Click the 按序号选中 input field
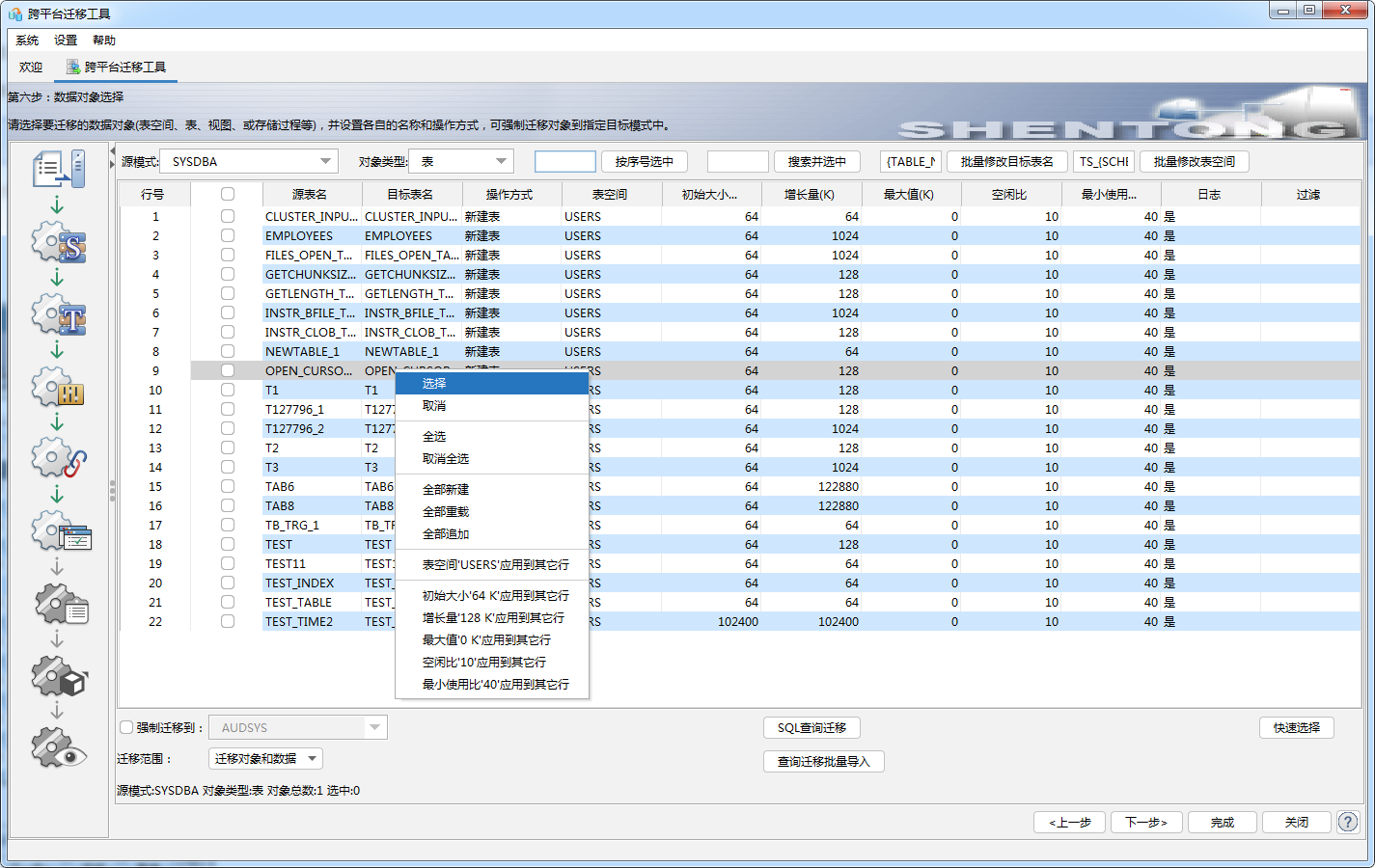 (x=564, y=161)
